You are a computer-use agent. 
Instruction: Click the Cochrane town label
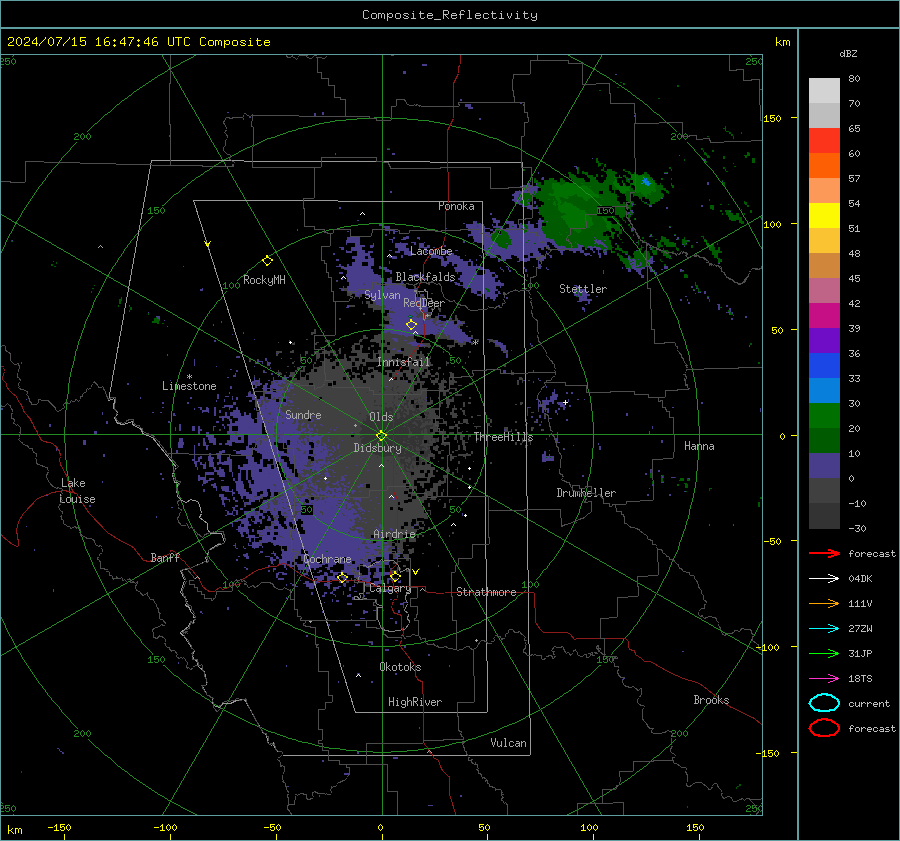[x=327, y=559]
